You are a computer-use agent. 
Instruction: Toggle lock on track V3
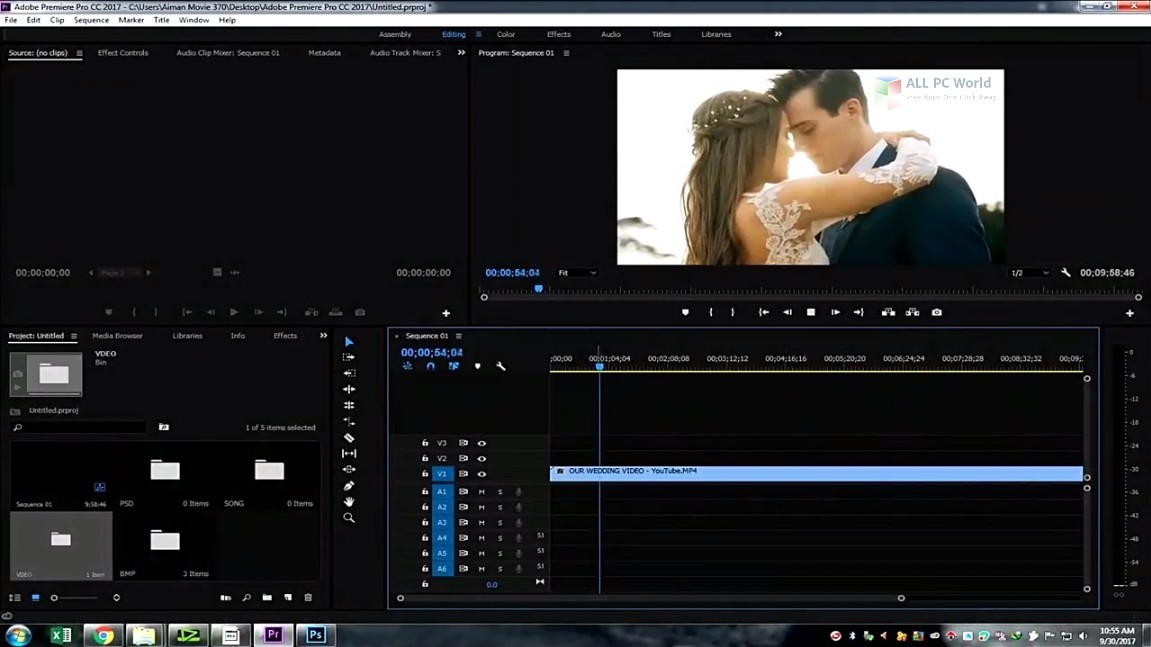tap(425, 443)
